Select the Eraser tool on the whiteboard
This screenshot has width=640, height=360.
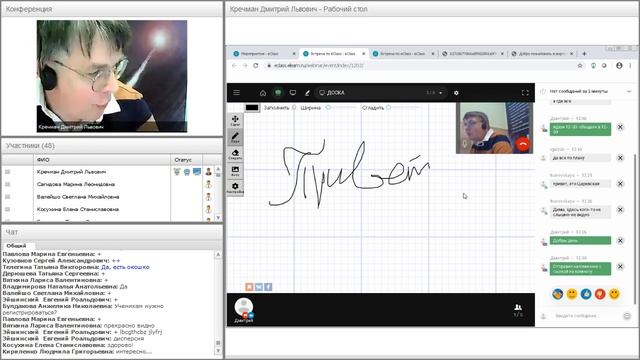235,154
